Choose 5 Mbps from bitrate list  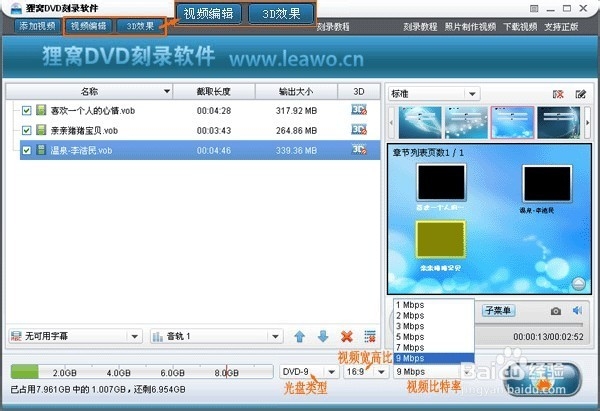pos(434,337)
